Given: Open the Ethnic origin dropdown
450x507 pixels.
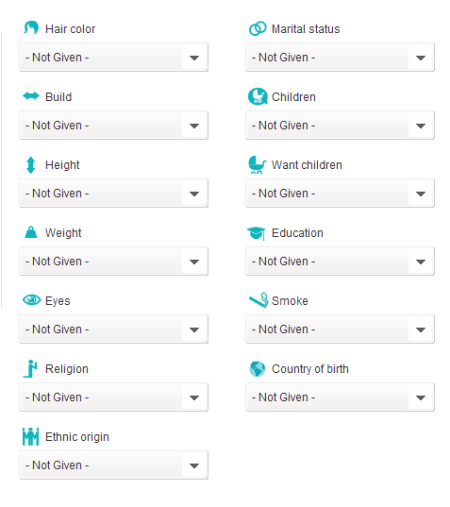Looking at the screenshot, I should (x=114, y=465).
